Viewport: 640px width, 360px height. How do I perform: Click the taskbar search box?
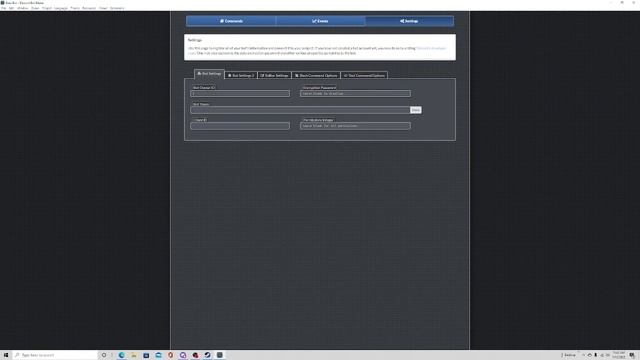point(55,355)
